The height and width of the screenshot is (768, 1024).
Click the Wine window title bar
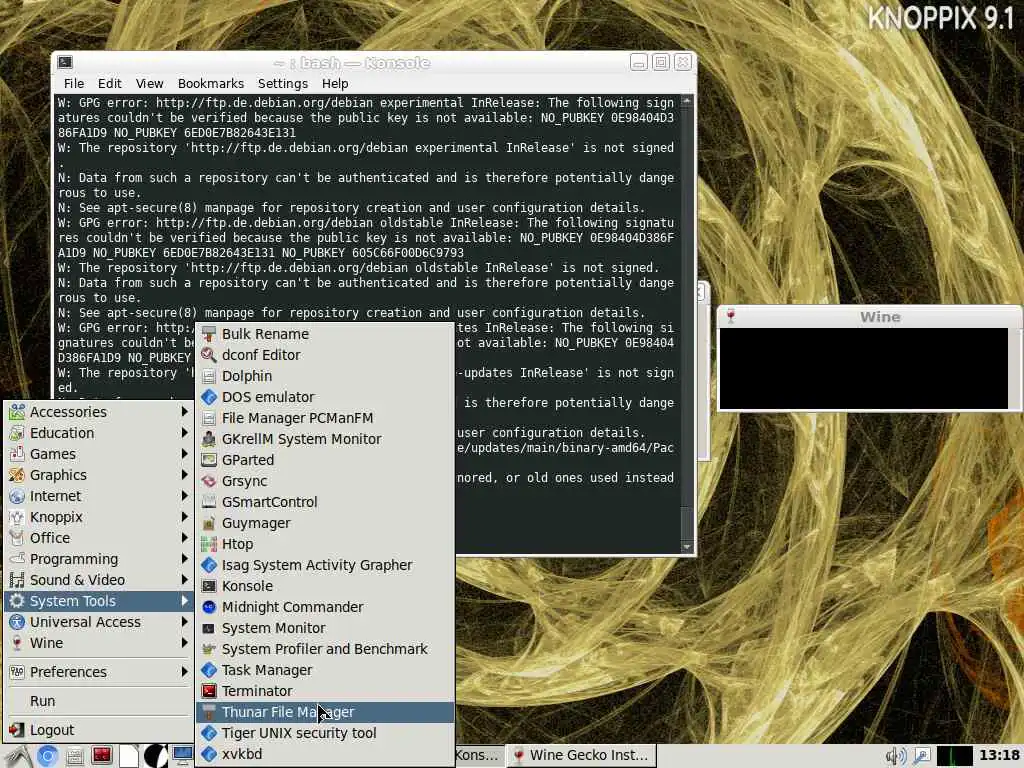point(869,317)
